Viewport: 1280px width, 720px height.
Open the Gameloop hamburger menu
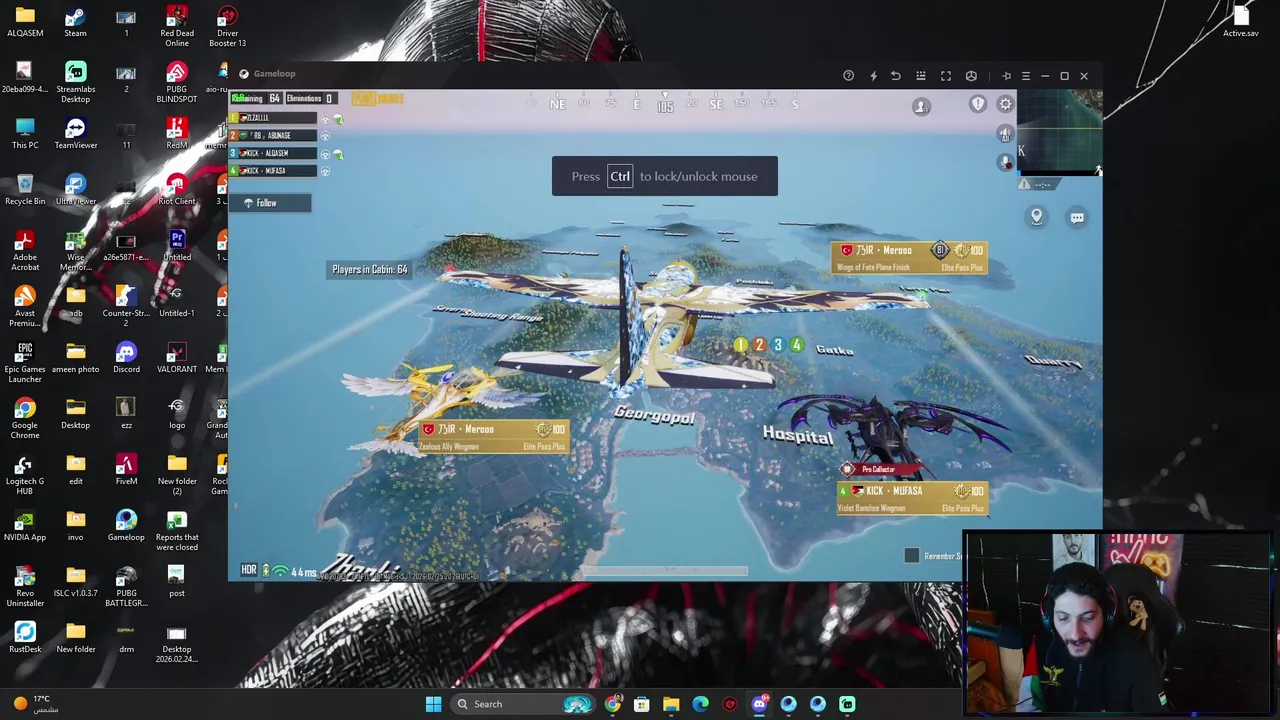coord(1025,76)
